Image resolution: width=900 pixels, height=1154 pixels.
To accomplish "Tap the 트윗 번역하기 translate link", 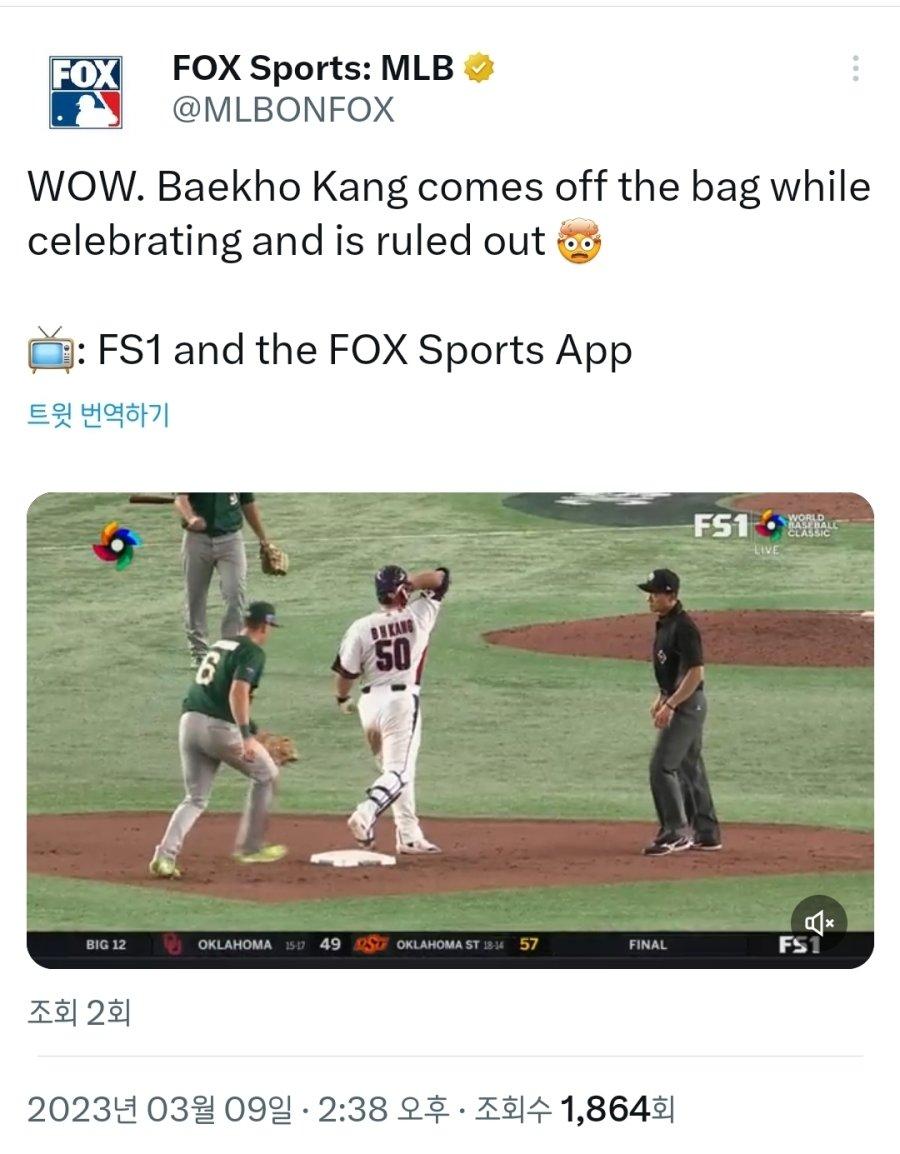I will point(99,414).
